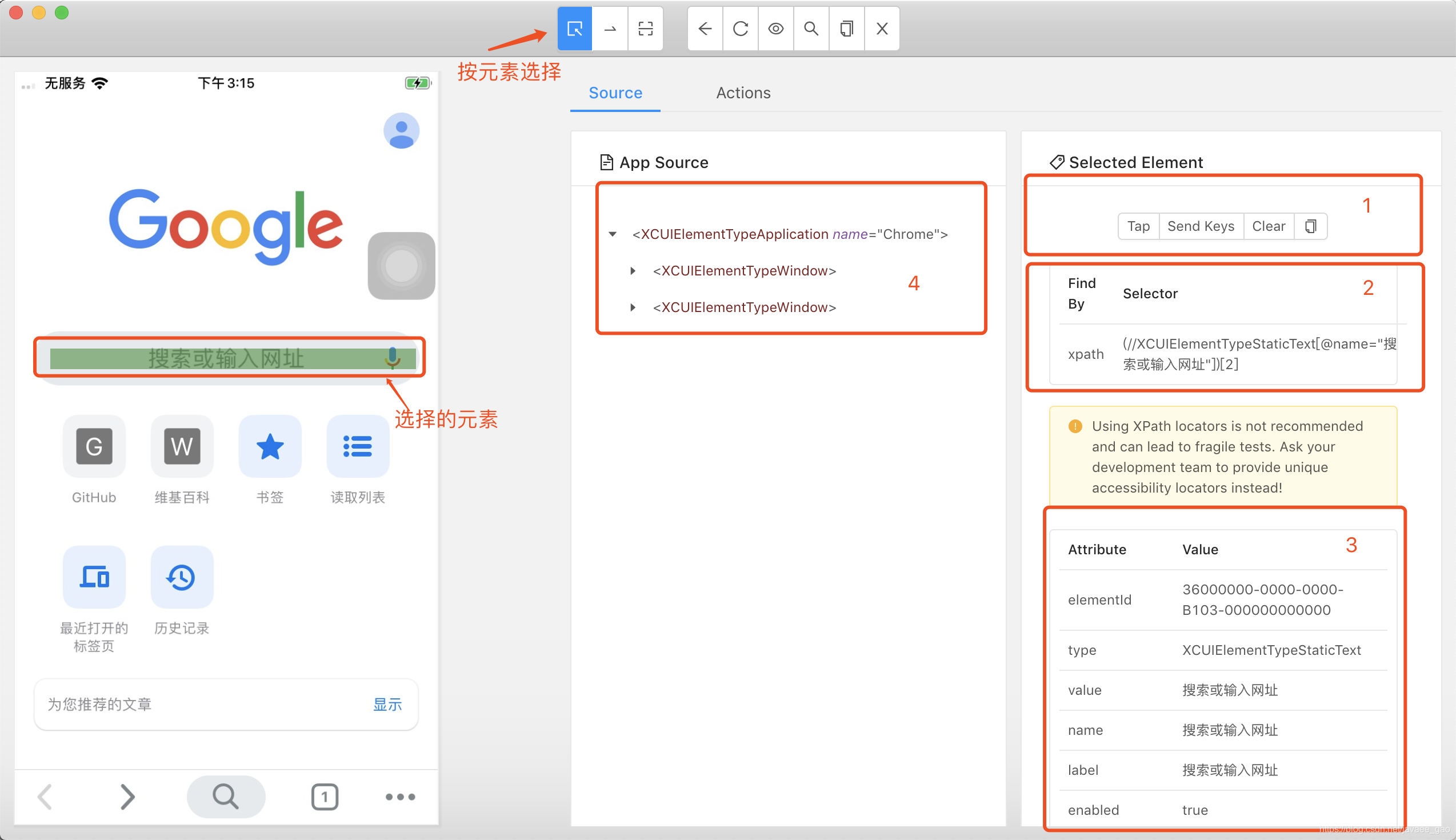1456x840 pixels.
Task: Tap the Google logo on the page
Action: click(226, 227)
